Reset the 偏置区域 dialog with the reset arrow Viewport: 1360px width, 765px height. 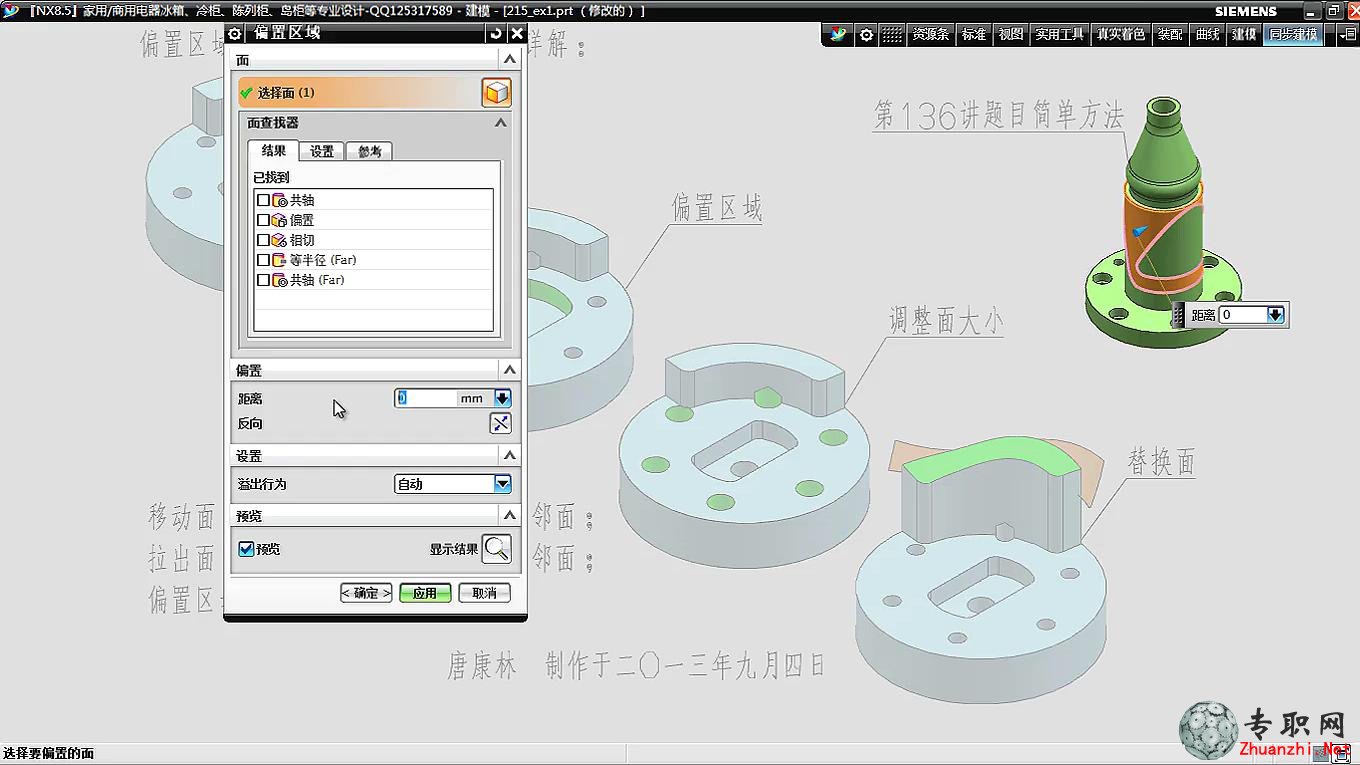tap(496, 33)
